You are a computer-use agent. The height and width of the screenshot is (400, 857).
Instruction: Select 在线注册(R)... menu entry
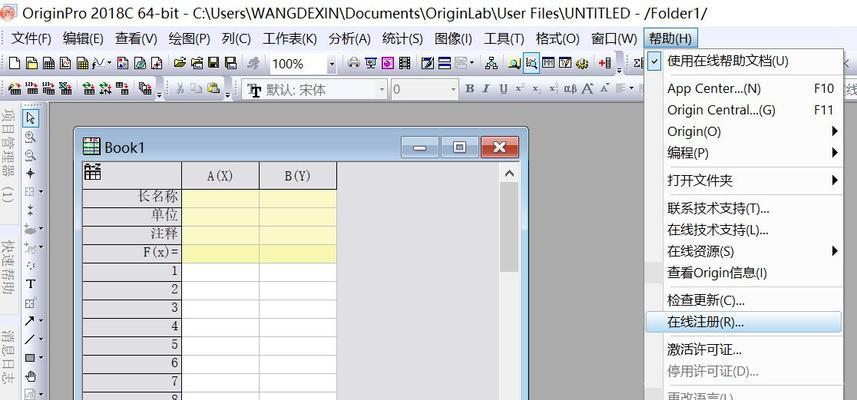point(743,322)
